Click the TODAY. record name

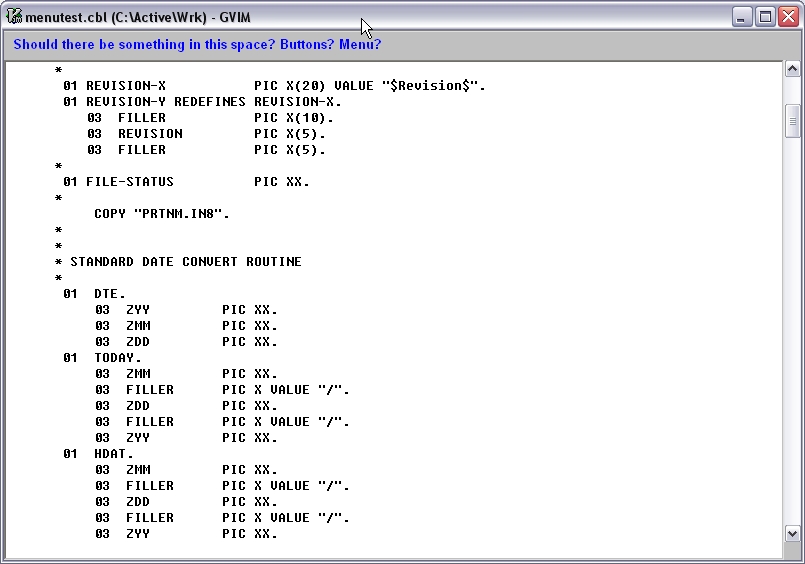[118, 358]
